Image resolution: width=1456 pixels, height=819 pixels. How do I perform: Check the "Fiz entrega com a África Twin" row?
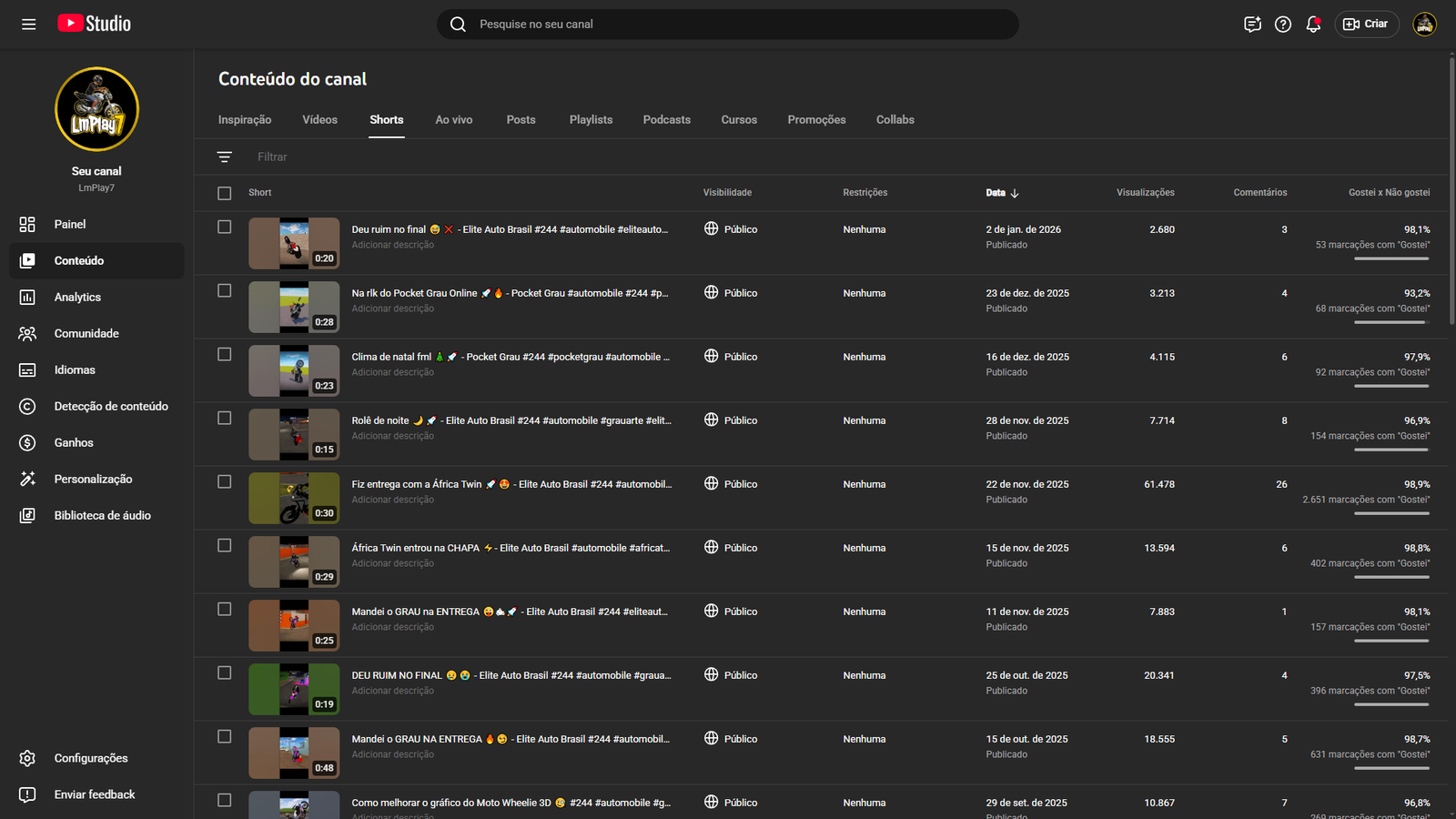(x=225, y=482)
